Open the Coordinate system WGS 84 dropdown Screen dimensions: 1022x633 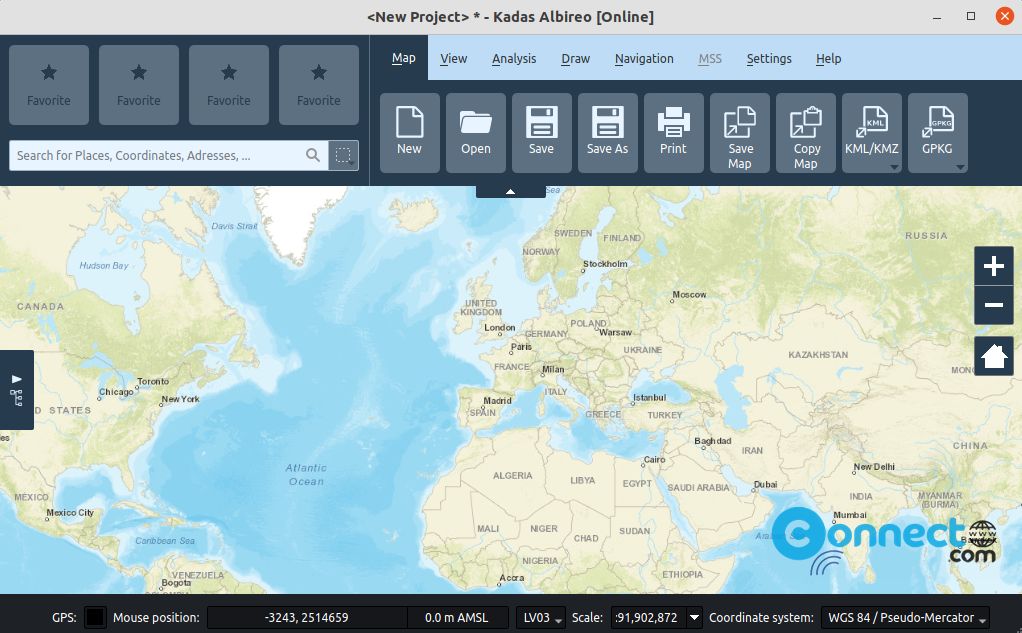[905, 617]
